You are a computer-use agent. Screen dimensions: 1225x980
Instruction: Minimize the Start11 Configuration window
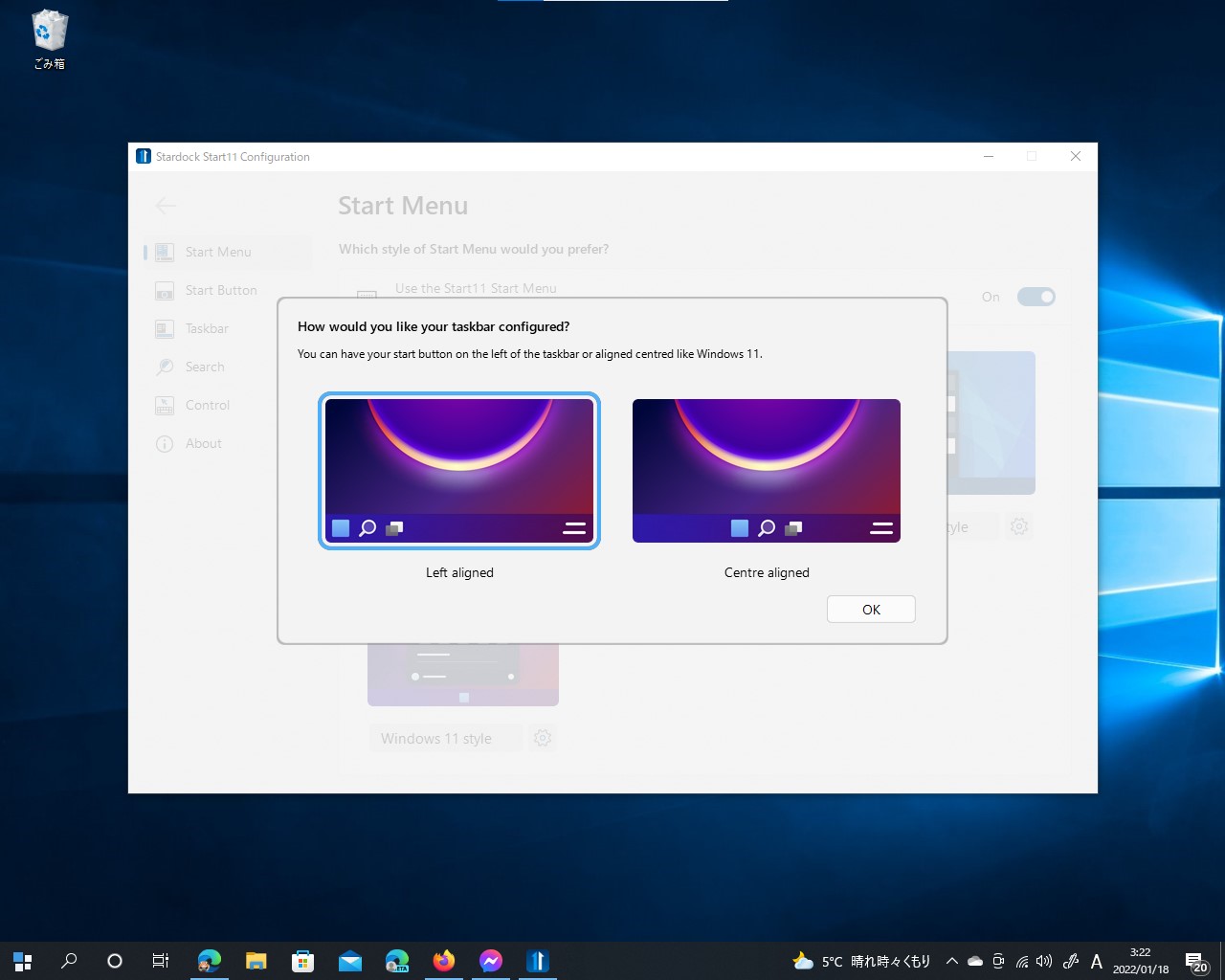pyautogui.click(x=989, y=156)
